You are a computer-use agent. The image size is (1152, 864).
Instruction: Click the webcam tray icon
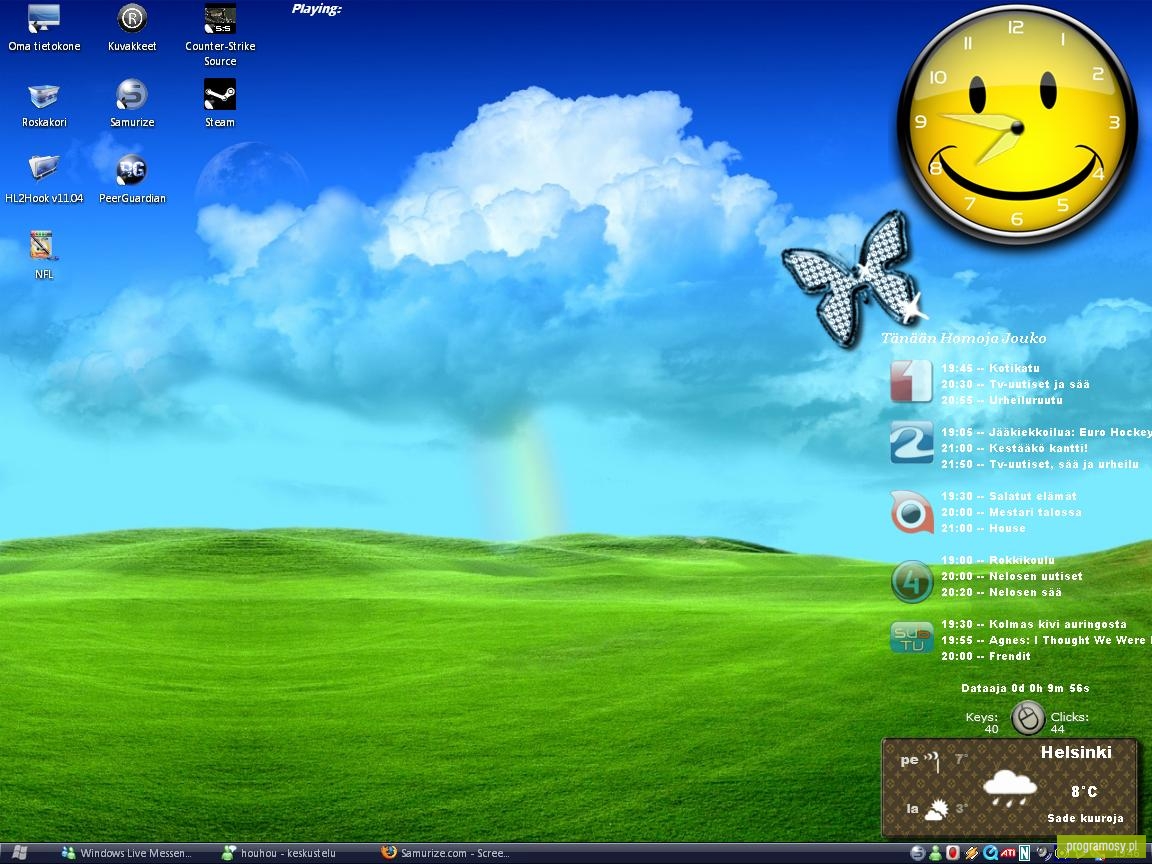[1043, 852]
